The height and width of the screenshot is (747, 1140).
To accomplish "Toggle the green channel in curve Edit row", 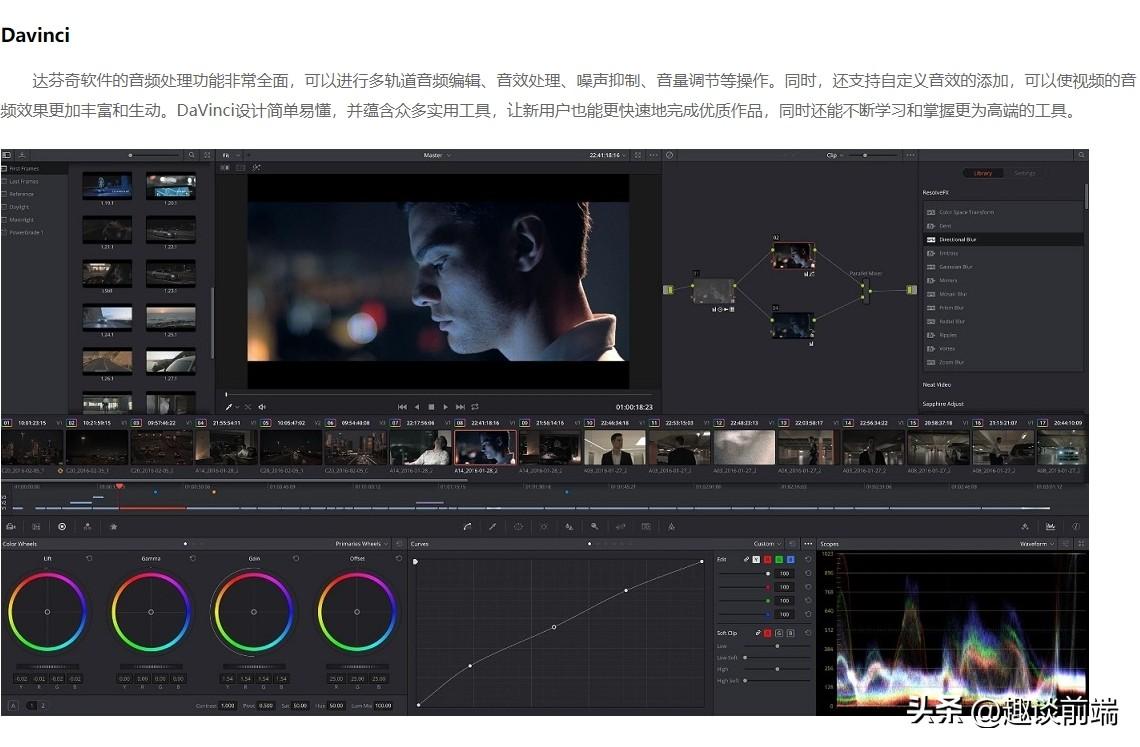I will point(779,559).
